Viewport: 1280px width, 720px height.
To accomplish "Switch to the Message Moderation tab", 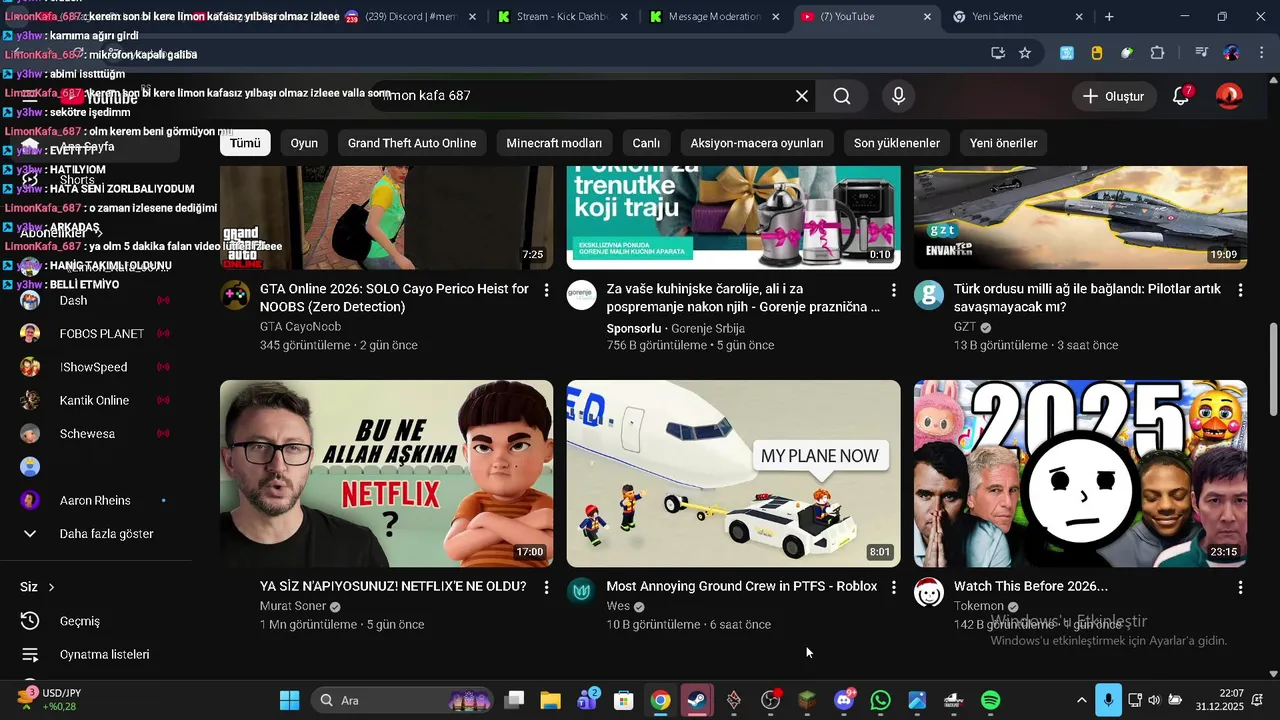I will [714, 17].
